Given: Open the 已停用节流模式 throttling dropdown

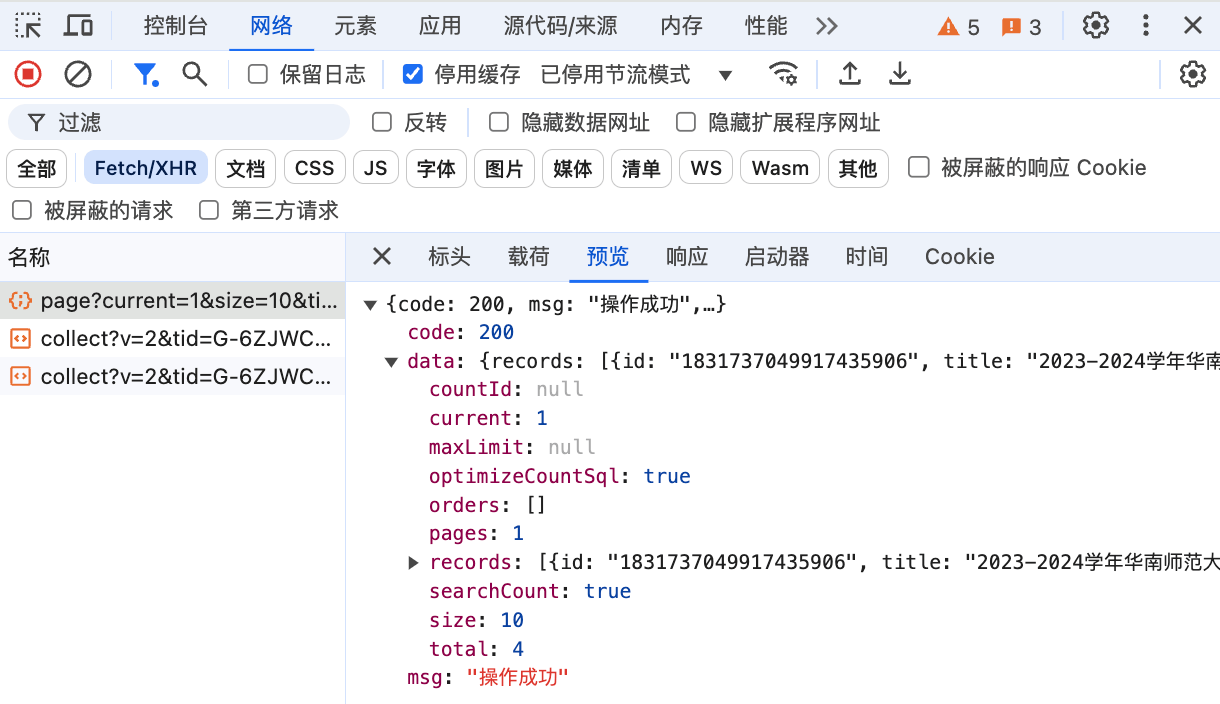Looking at the screenshot, I should click(x=637, y=75).
